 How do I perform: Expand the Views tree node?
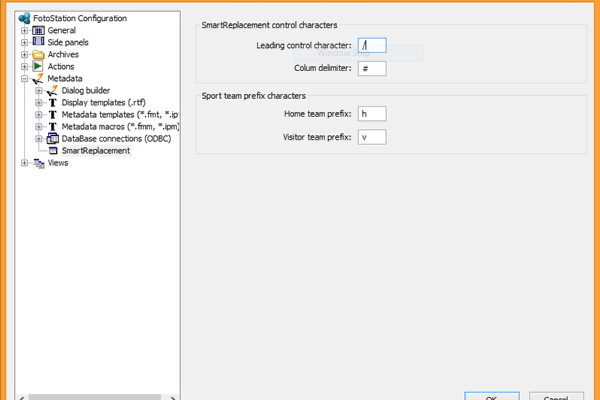24,163
